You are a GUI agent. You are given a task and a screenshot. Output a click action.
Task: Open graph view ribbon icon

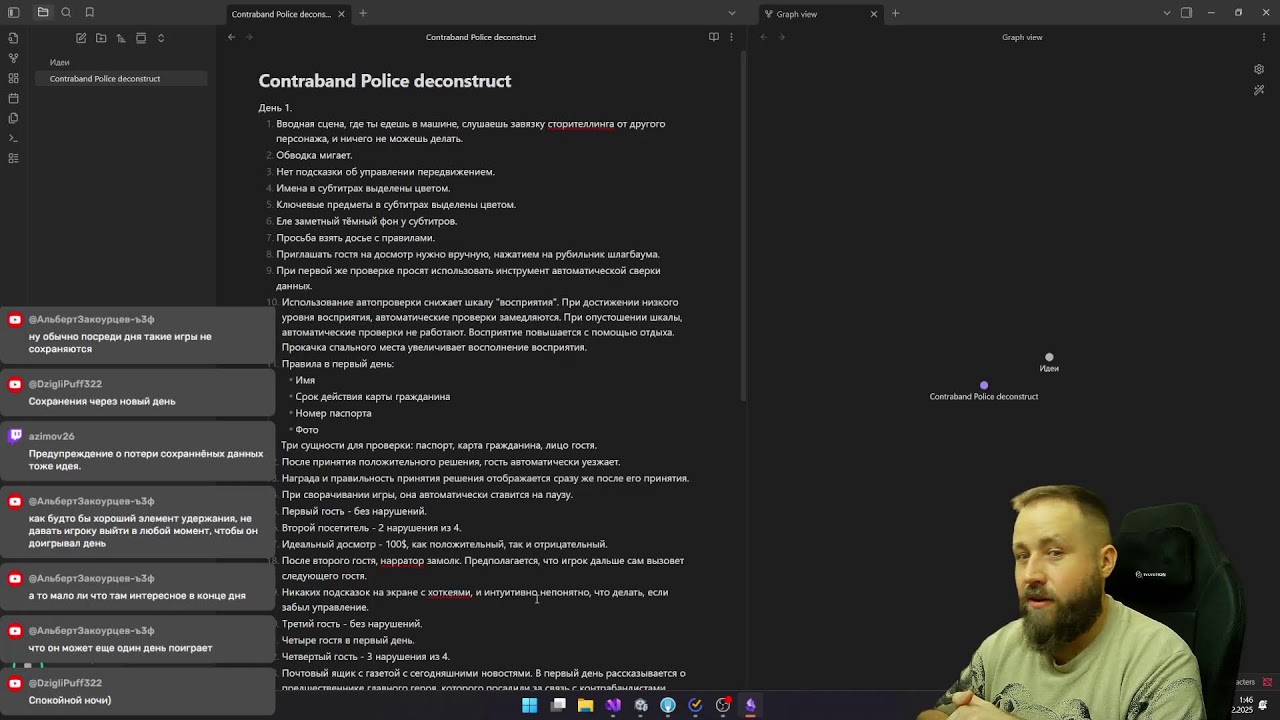[x=13, y=58]
